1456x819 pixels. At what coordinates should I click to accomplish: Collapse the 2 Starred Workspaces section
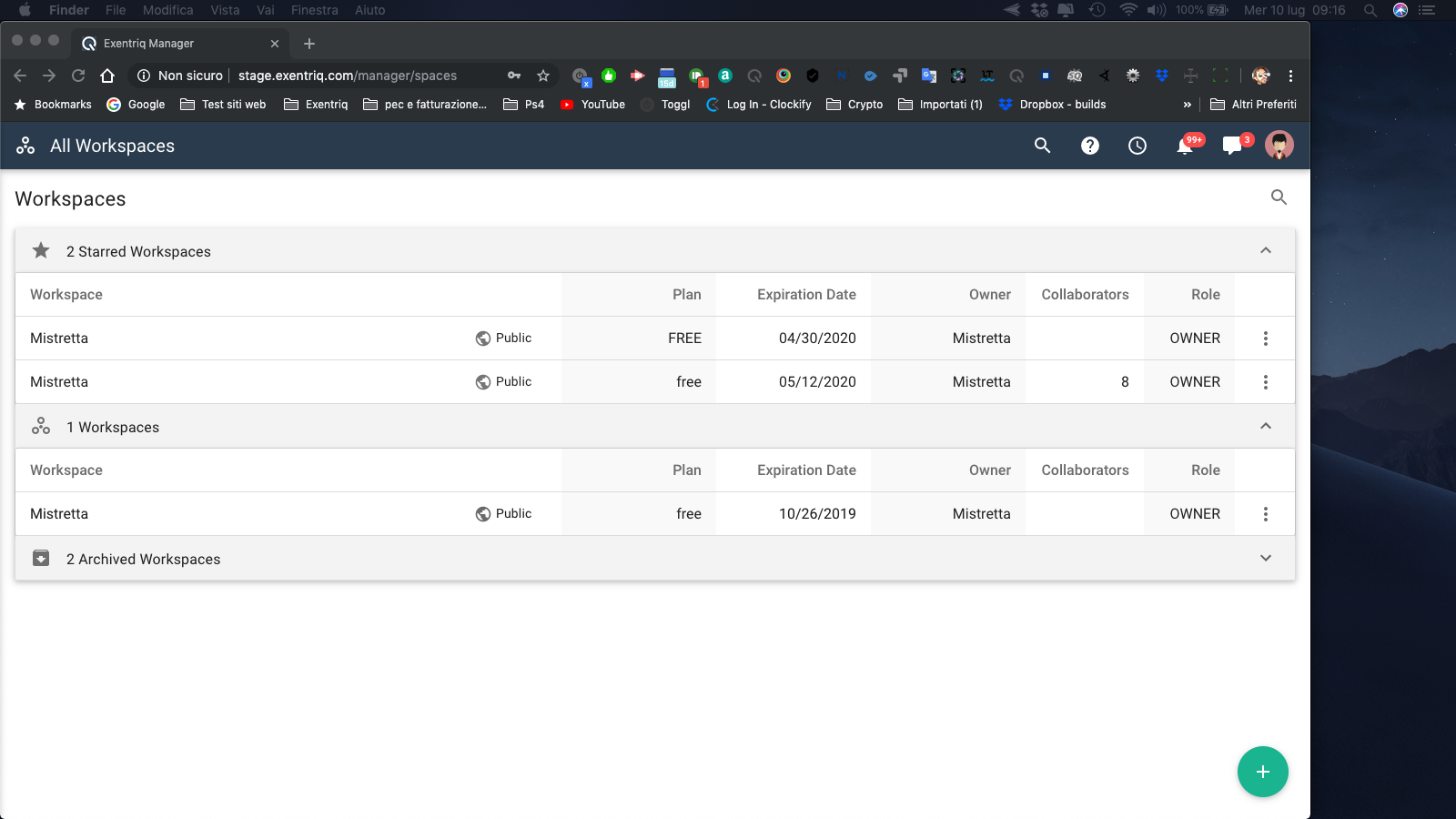tap(1265, 251)
